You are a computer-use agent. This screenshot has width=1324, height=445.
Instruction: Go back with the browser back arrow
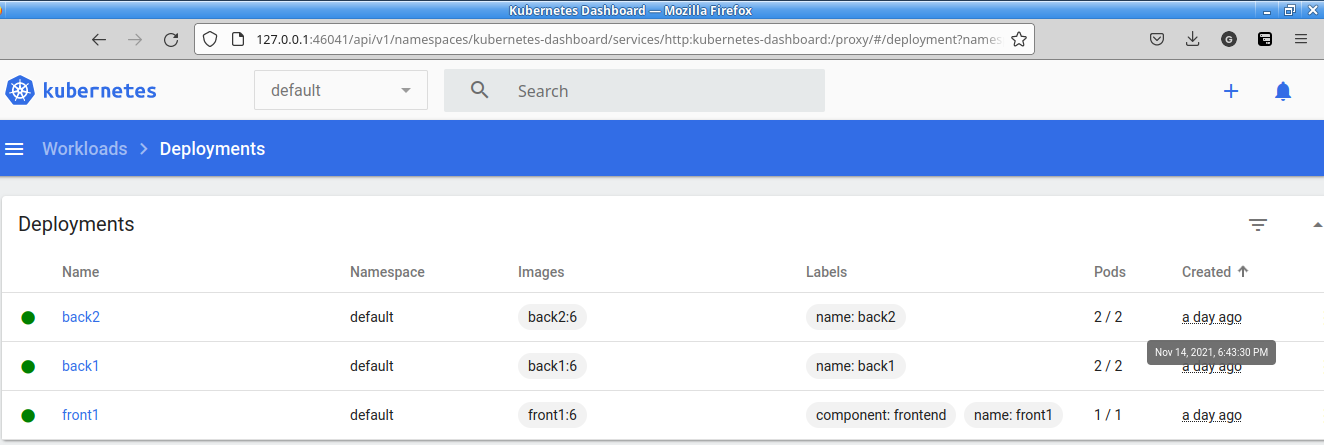pos(98,40)
